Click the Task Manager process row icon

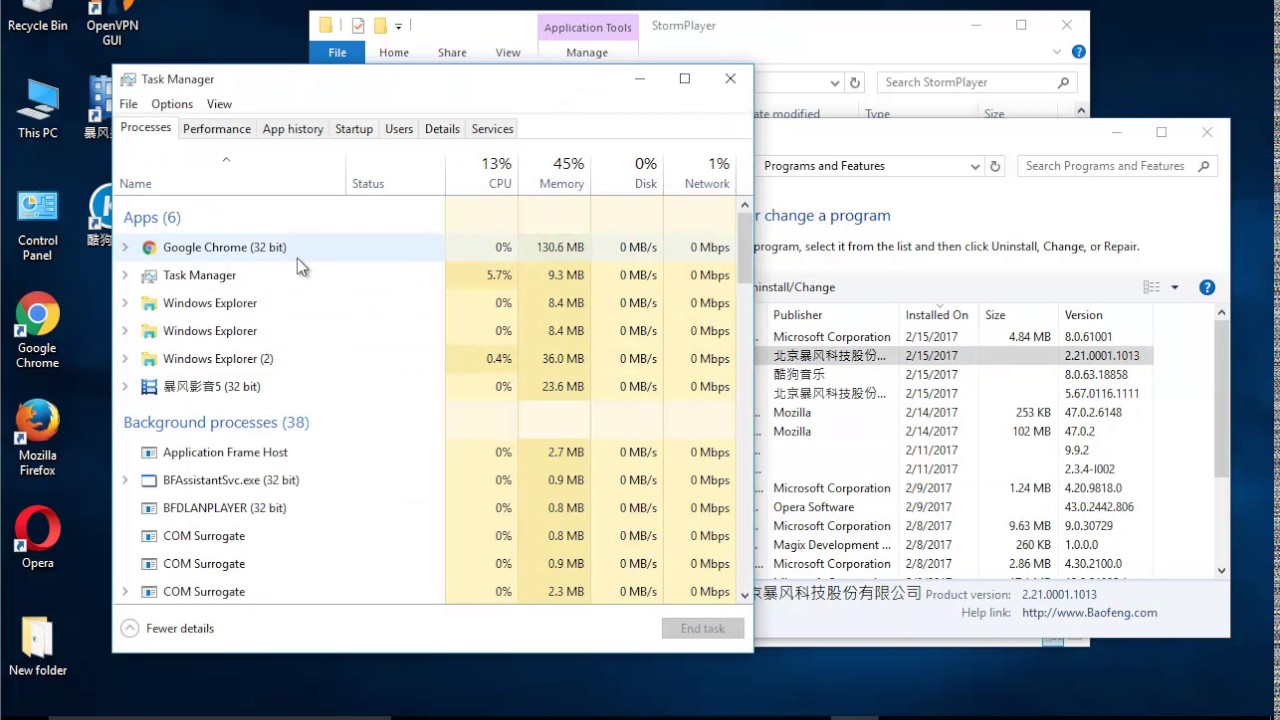click(x=149, y=275)
